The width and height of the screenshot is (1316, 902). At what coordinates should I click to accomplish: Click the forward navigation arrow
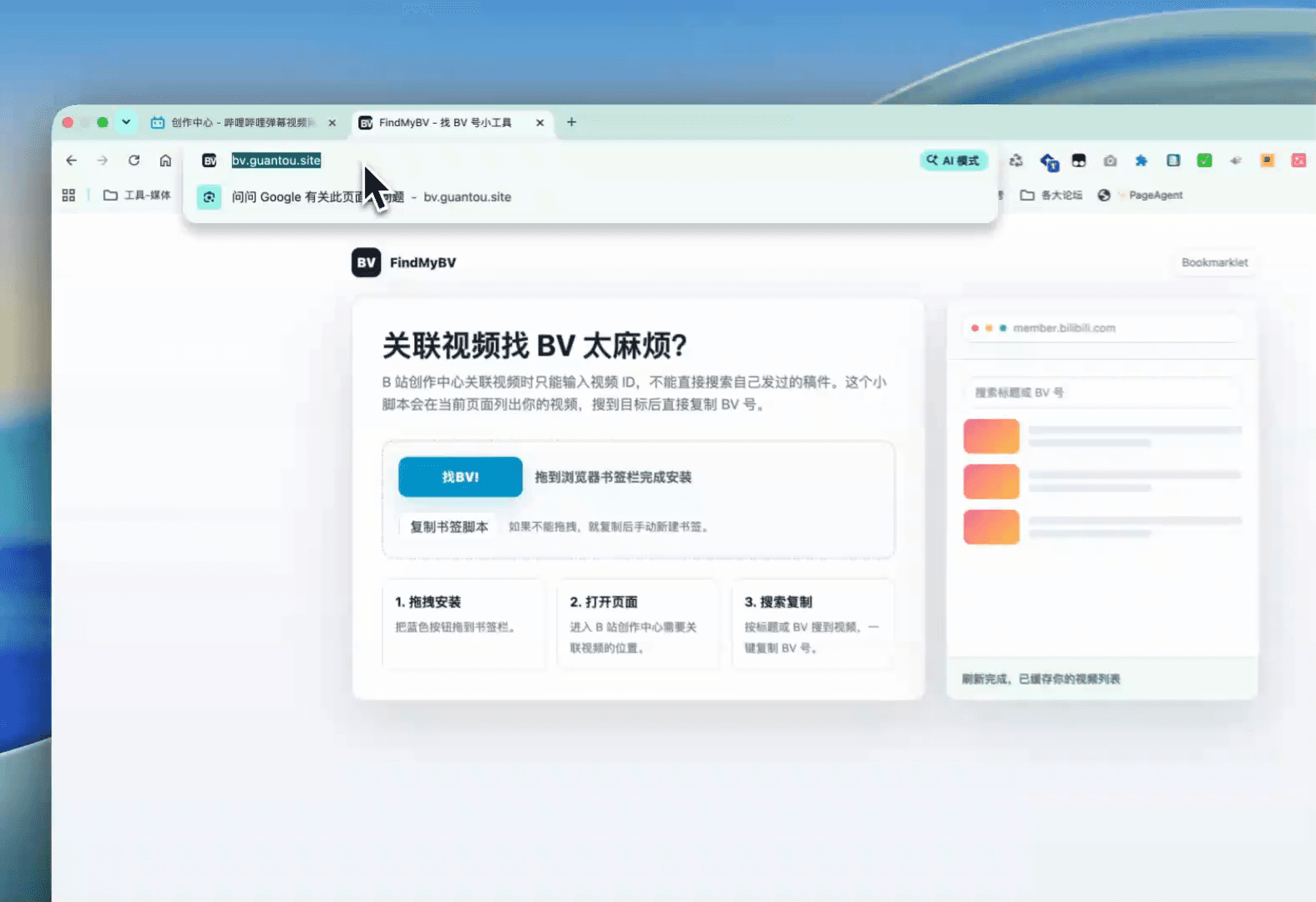[x=102, y=160]
